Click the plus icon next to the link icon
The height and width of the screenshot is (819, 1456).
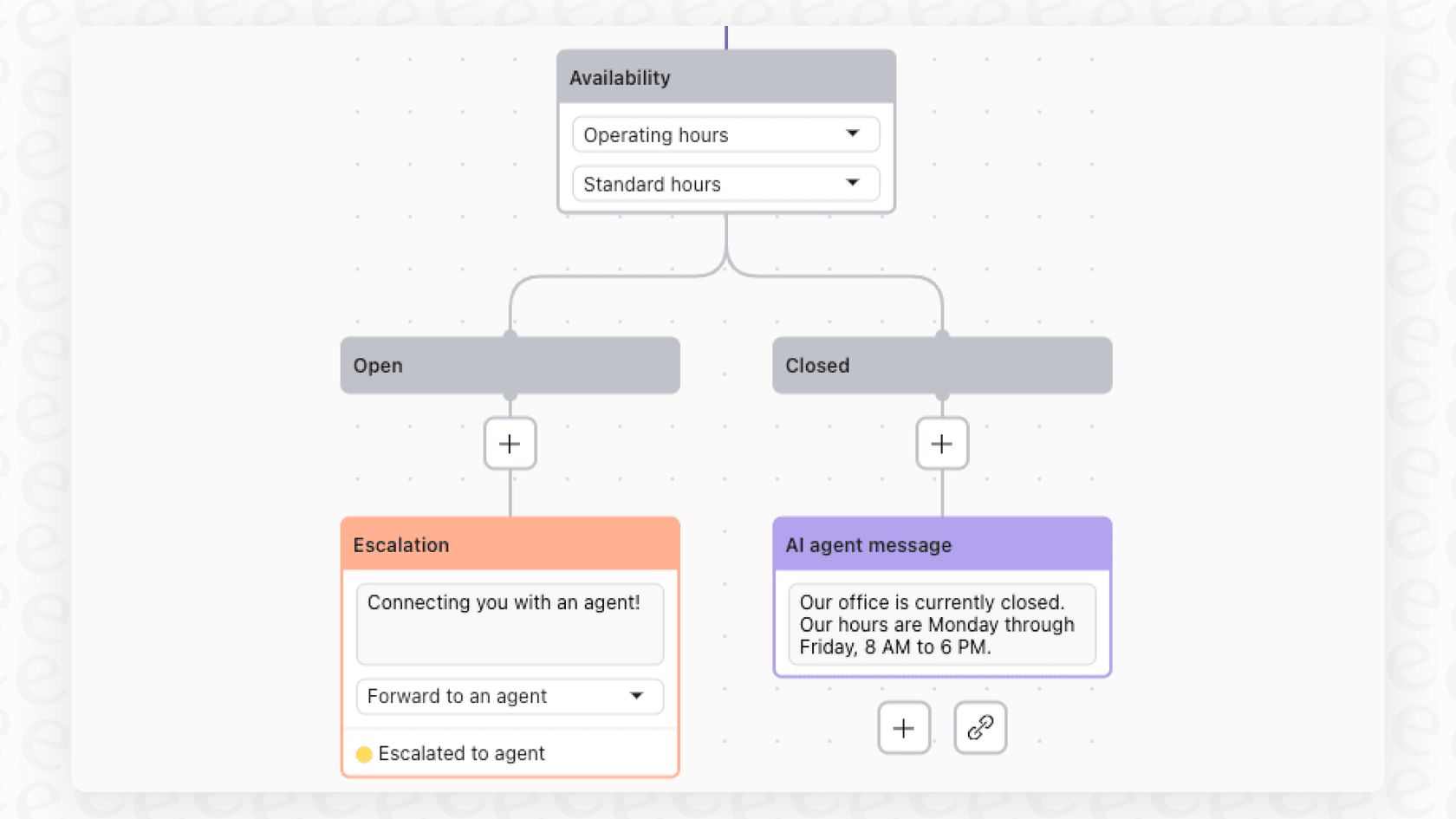(904, 728)
